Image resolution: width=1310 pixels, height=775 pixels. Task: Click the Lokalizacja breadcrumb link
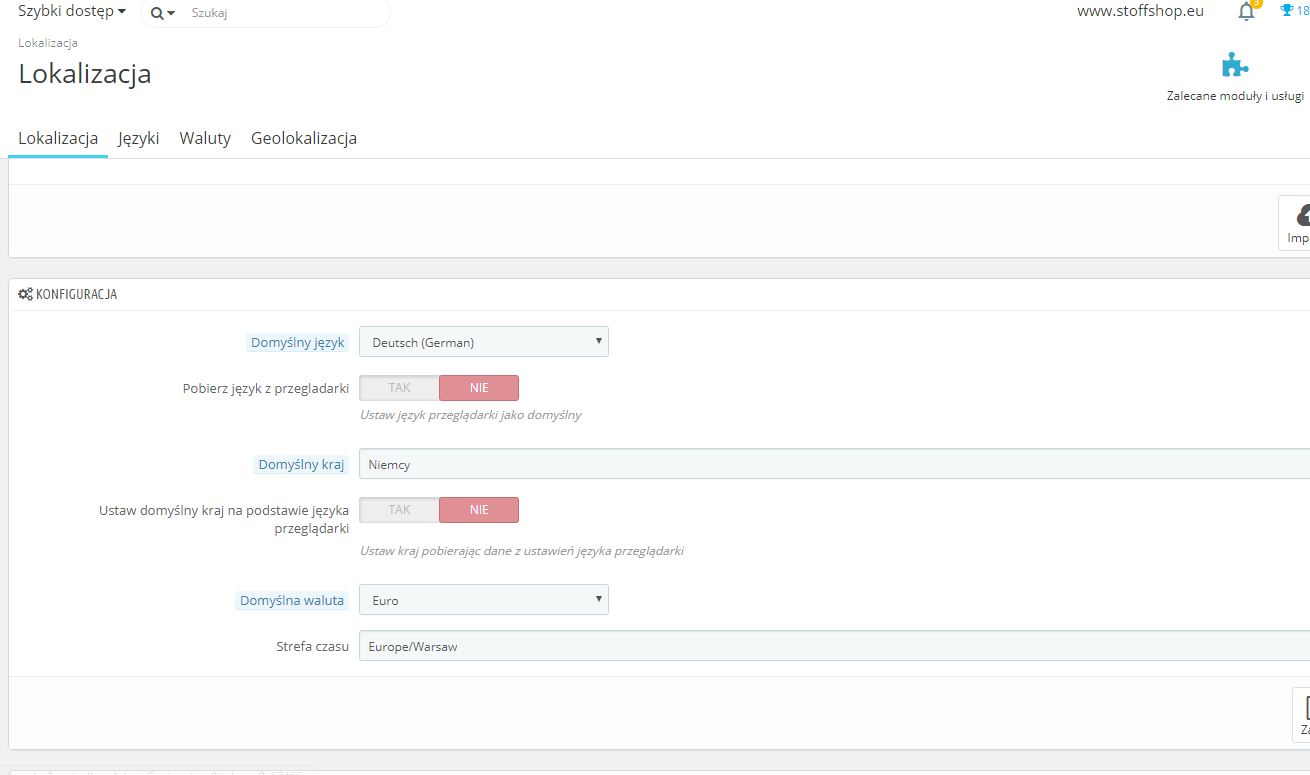click(48, 43)
